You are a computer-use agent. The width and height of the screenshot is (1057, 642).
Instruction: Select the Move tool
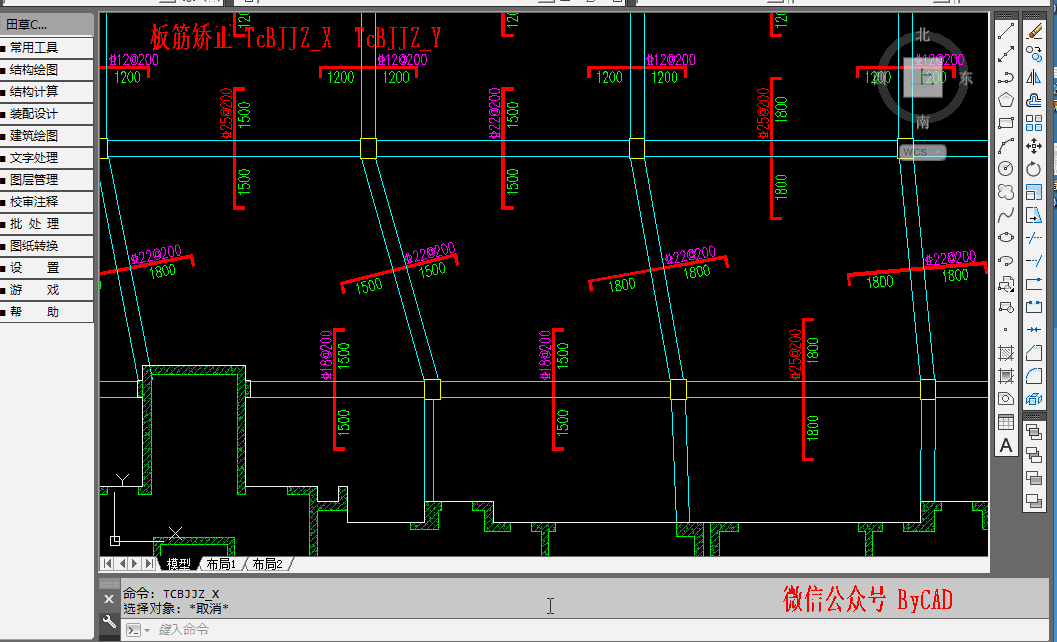point(1034,146)
